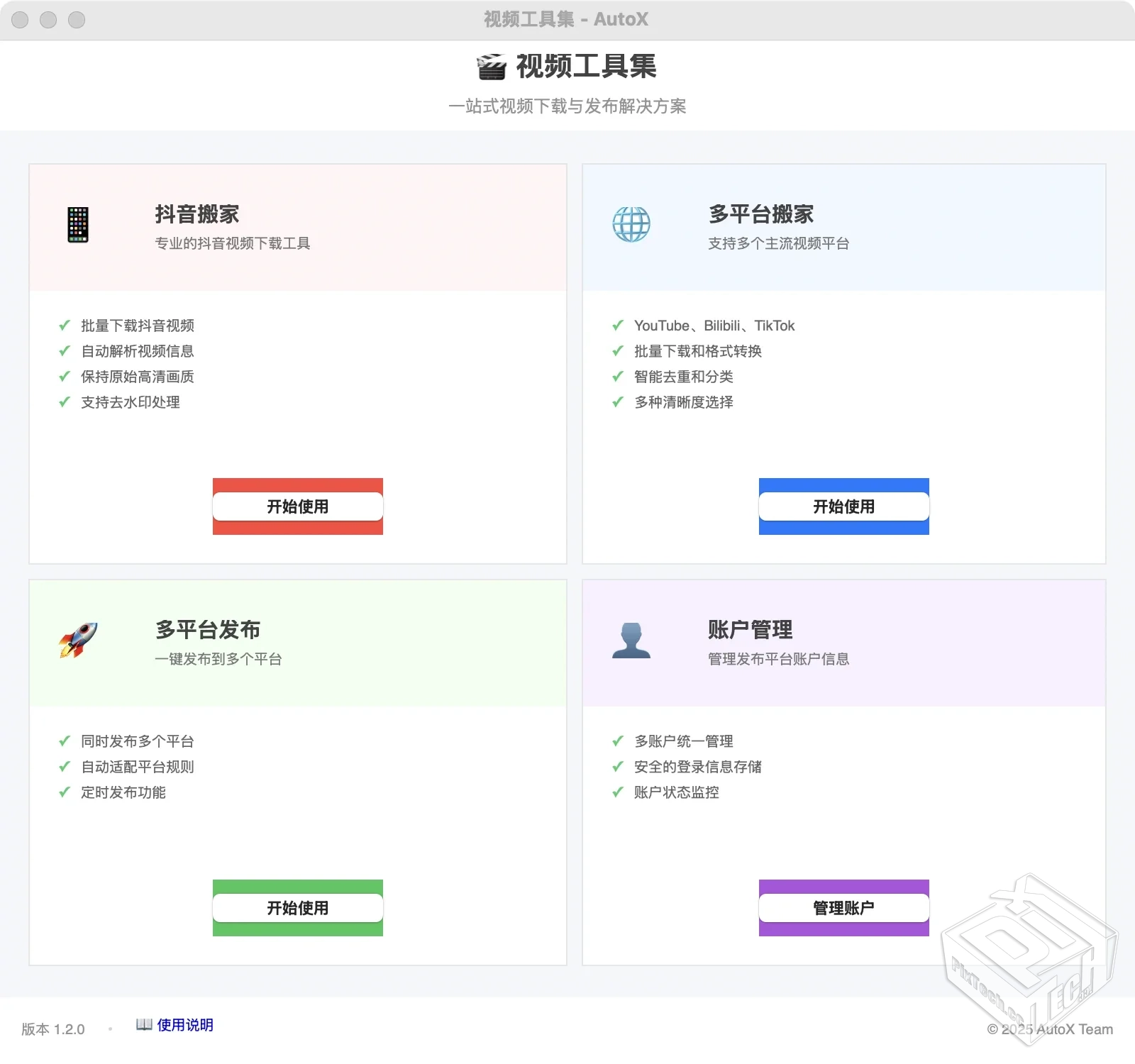Toggle the checkmark next to 批量下载抖音视频
This screenshot has width=1135, height=1064.
pos(62,326)
